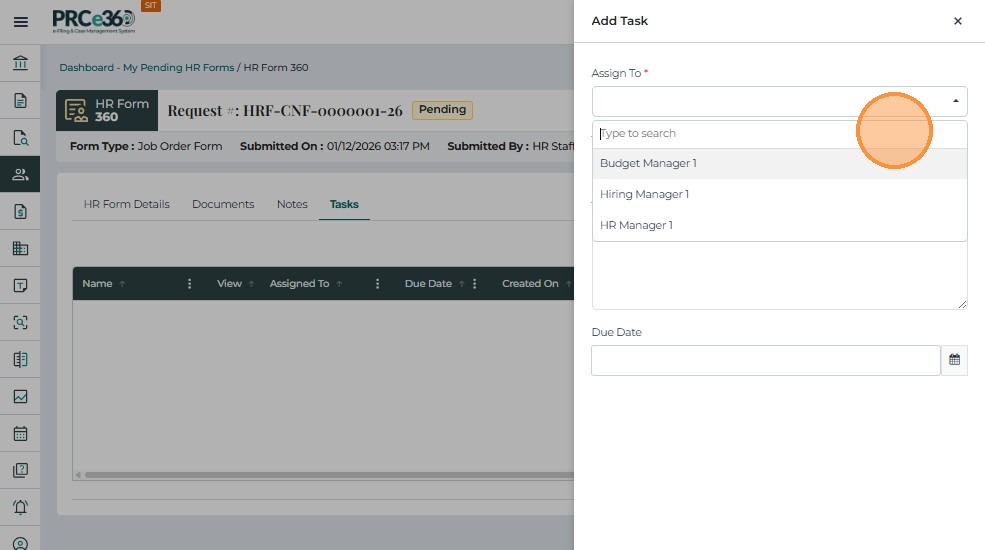985x550 pixels.
Task: Open the document search sidebar icon
Action: pos(20,138)
